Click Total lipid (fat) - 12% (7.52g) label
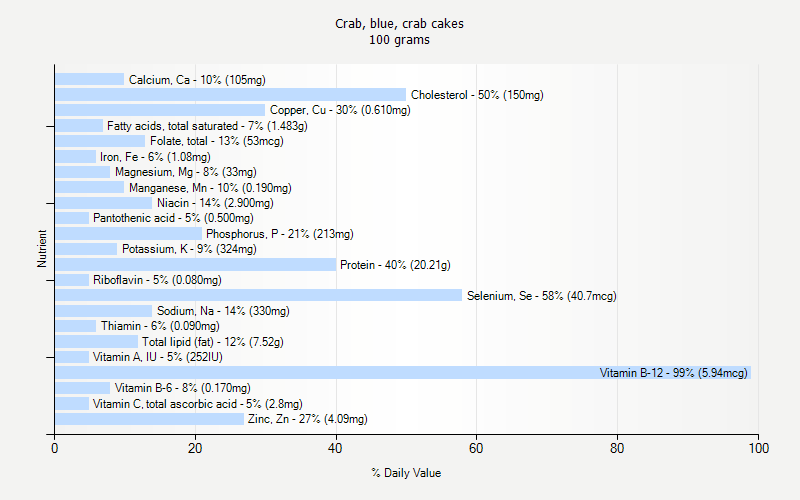 (213, 342)
